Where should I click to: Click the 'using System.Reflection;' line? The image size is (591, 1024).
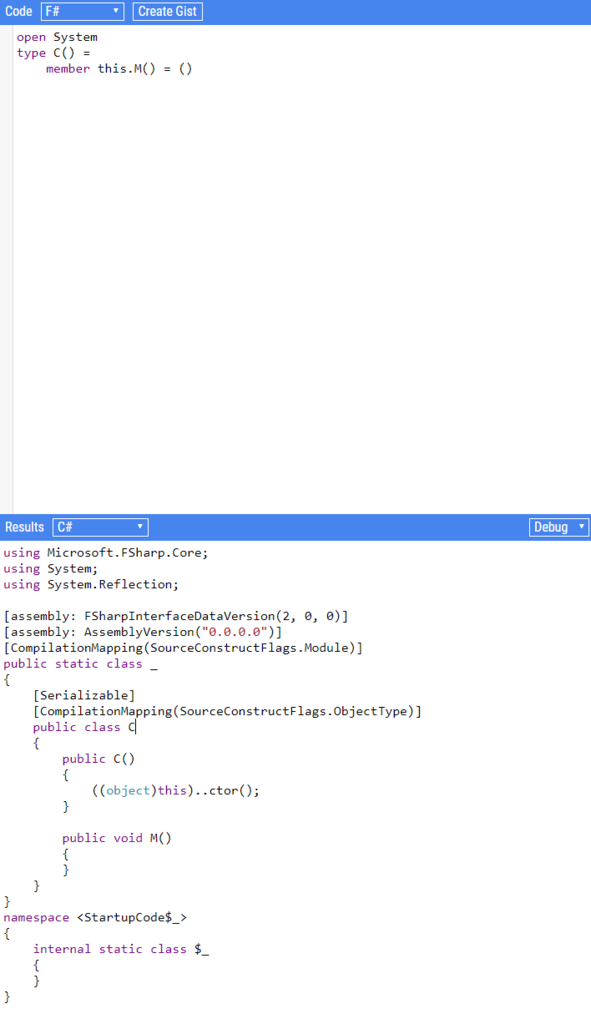coord(91,584)
